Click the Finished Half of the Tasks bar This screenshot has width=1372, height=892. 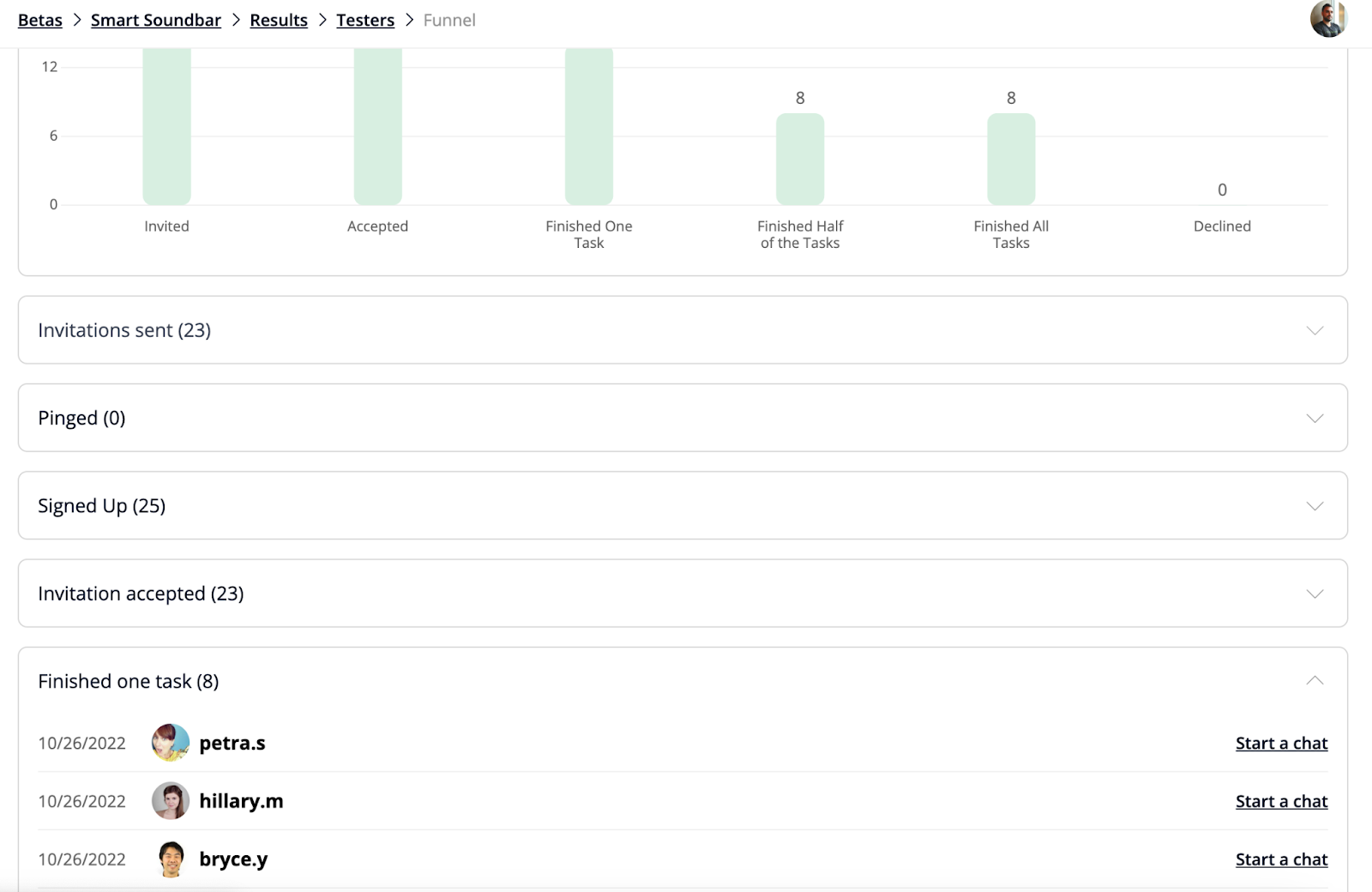(800, 160)
